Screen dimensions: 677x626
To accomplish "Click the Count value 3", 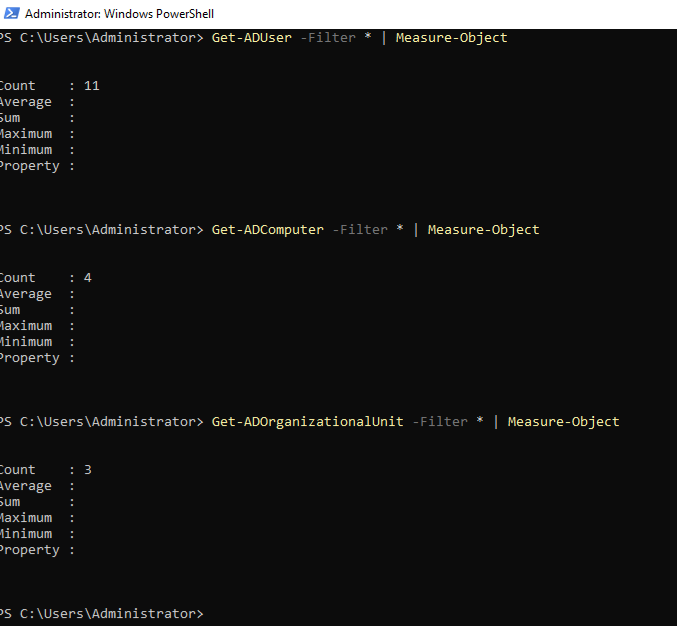I will (x=88, y=470).
